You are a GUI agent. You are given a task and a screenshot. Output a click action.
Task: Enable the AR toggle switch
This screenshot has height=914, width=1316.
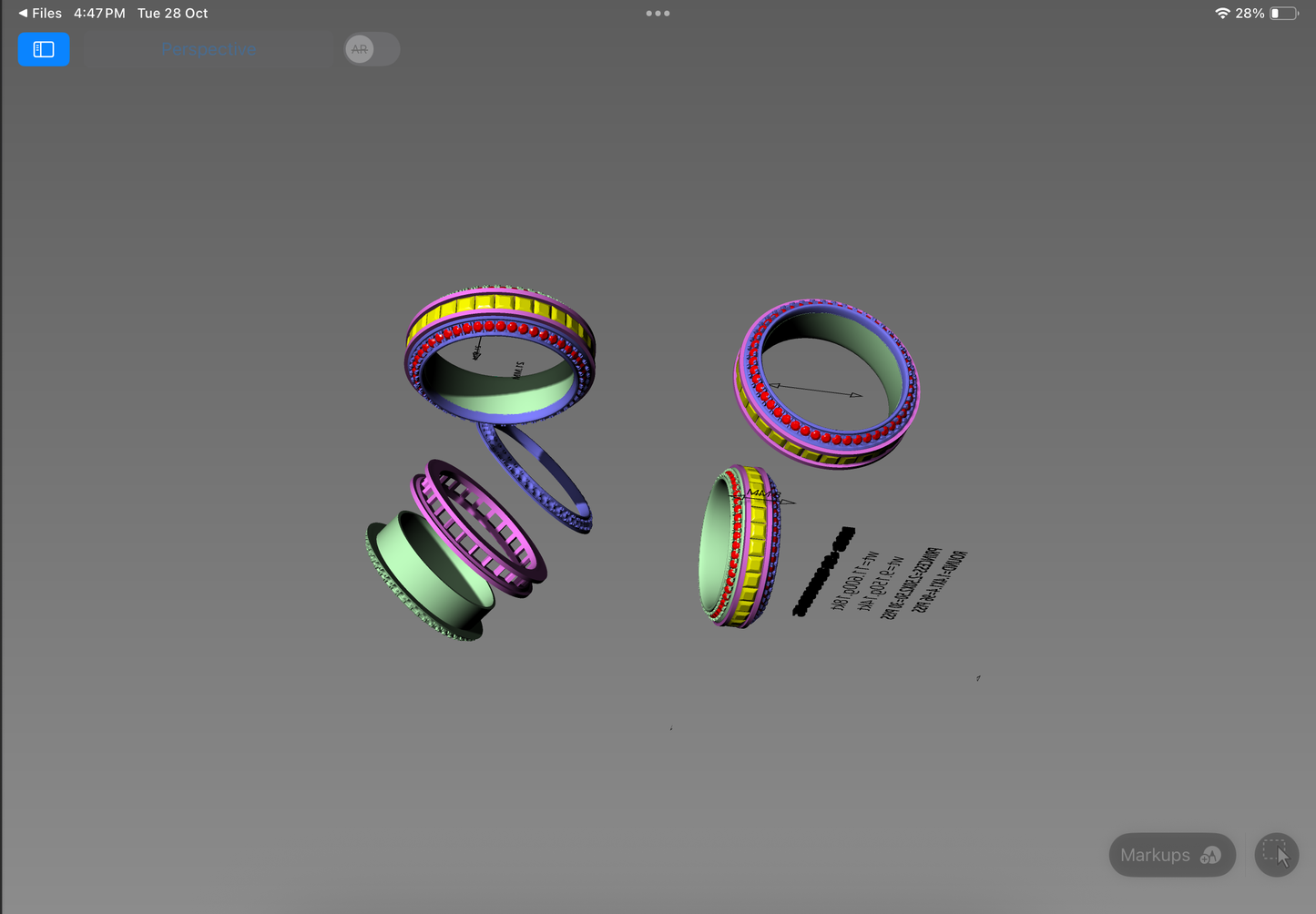coord(371,49)
